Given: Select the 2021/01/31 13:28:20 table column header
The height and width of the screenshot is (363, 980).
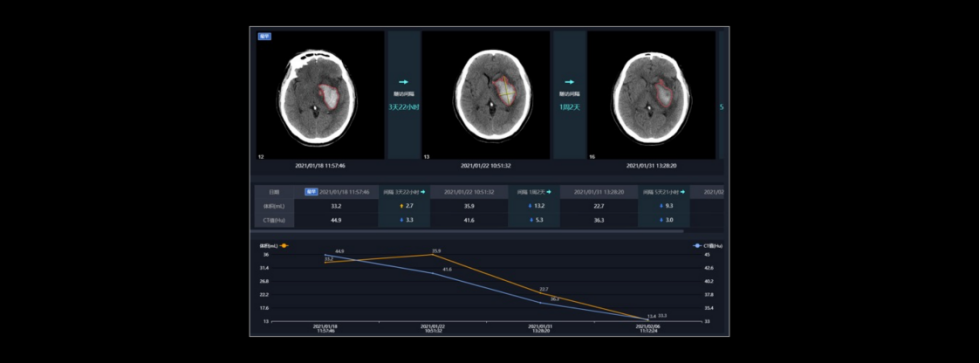Looking at the screenshot, I should click(x=599, y=192).
